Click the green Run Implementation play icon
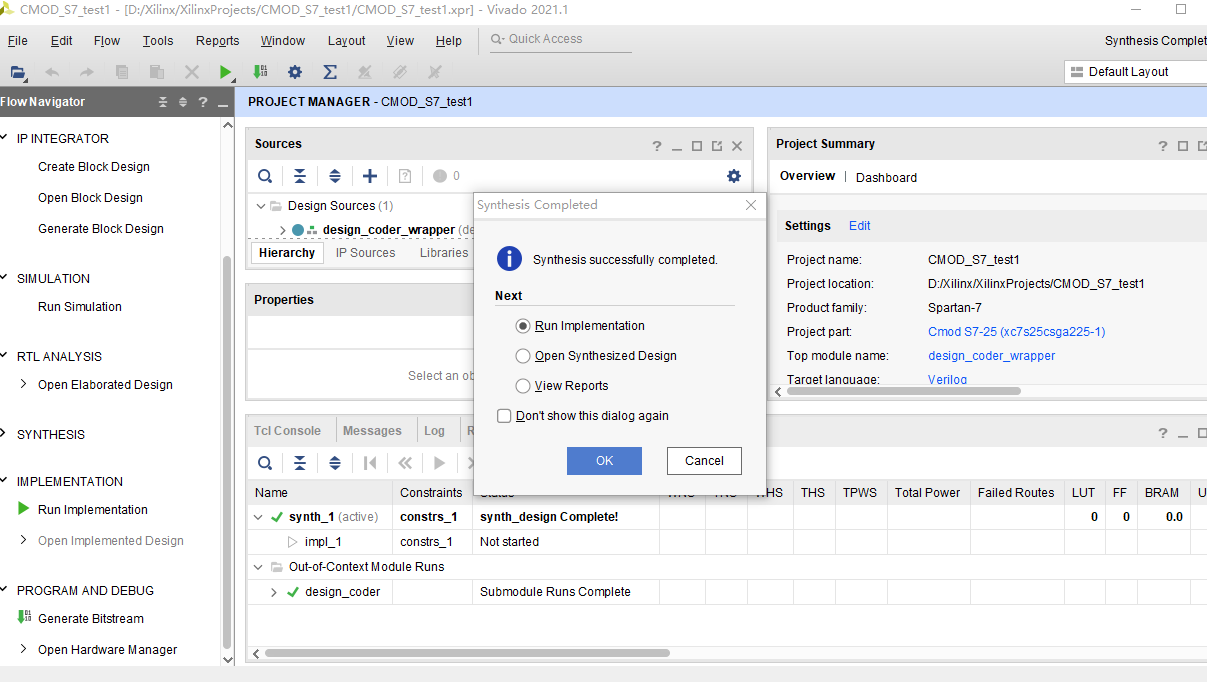 tap(24, 509)
